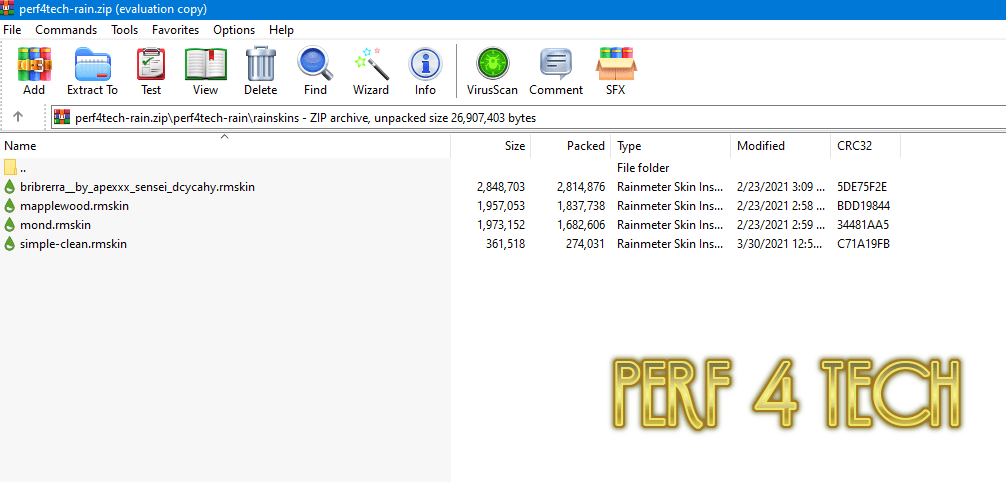Click packed size 1,682,606
The height and width of the screenshot is (482, 1006).
pyautogui.click(x=581, y=225)
